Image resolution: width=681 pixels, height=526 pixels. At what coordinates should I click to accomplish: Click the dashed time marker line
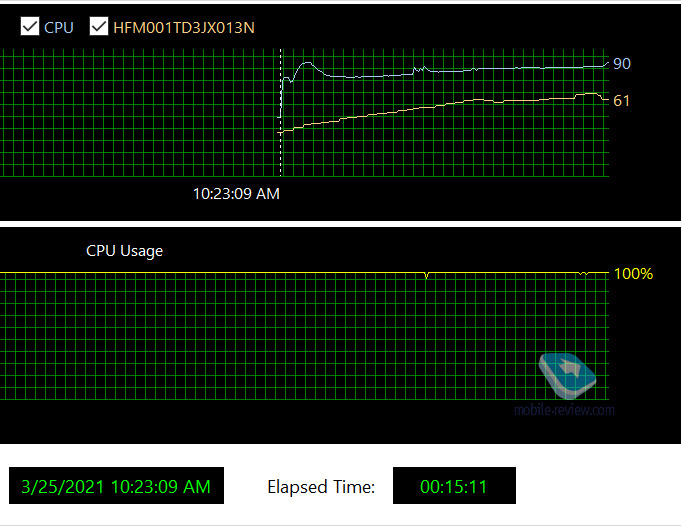pyautogui.click(x=281, y=112)
